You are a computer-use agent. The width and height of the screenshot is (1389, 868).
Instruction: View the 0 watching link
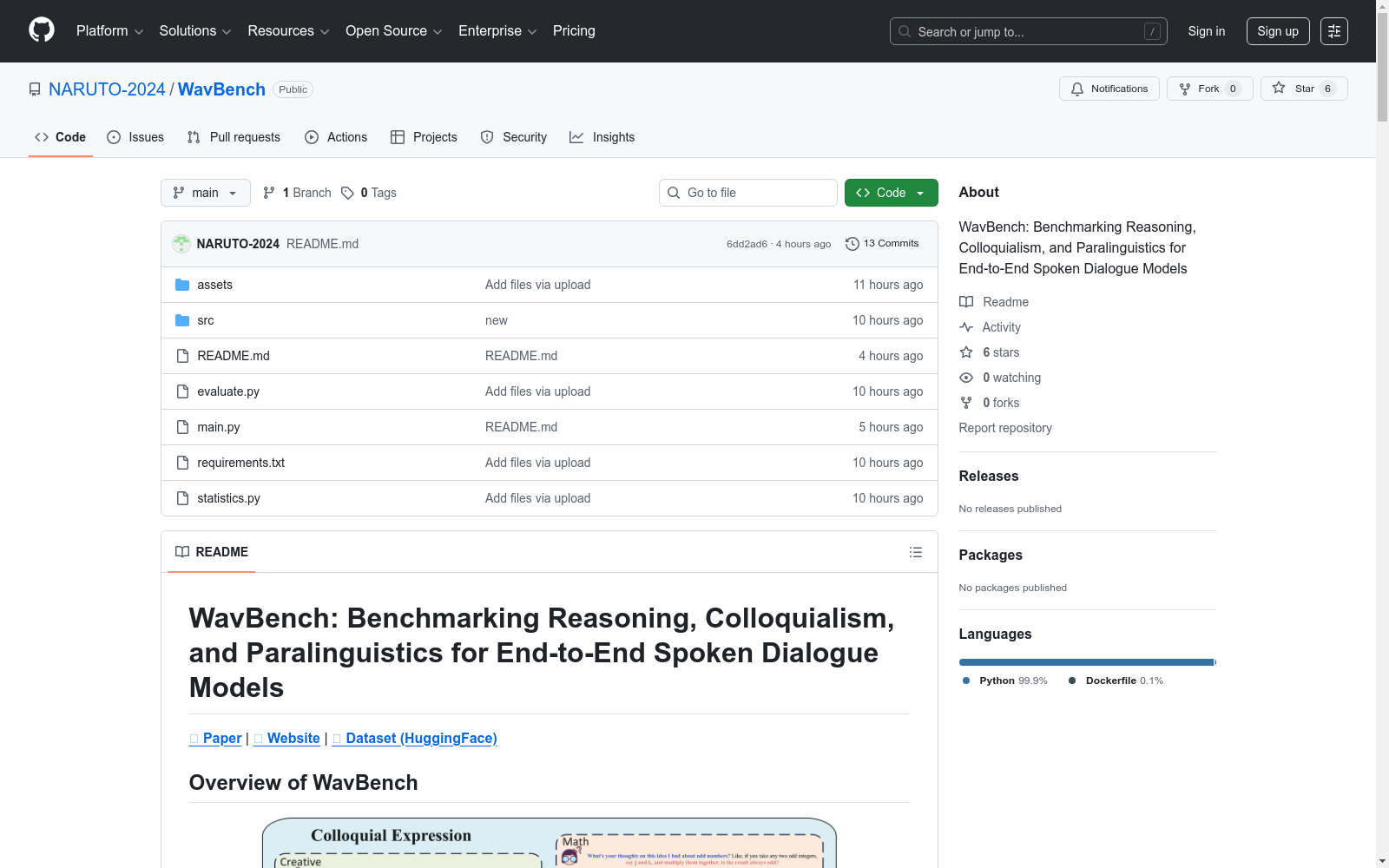tap(1000, 378)
